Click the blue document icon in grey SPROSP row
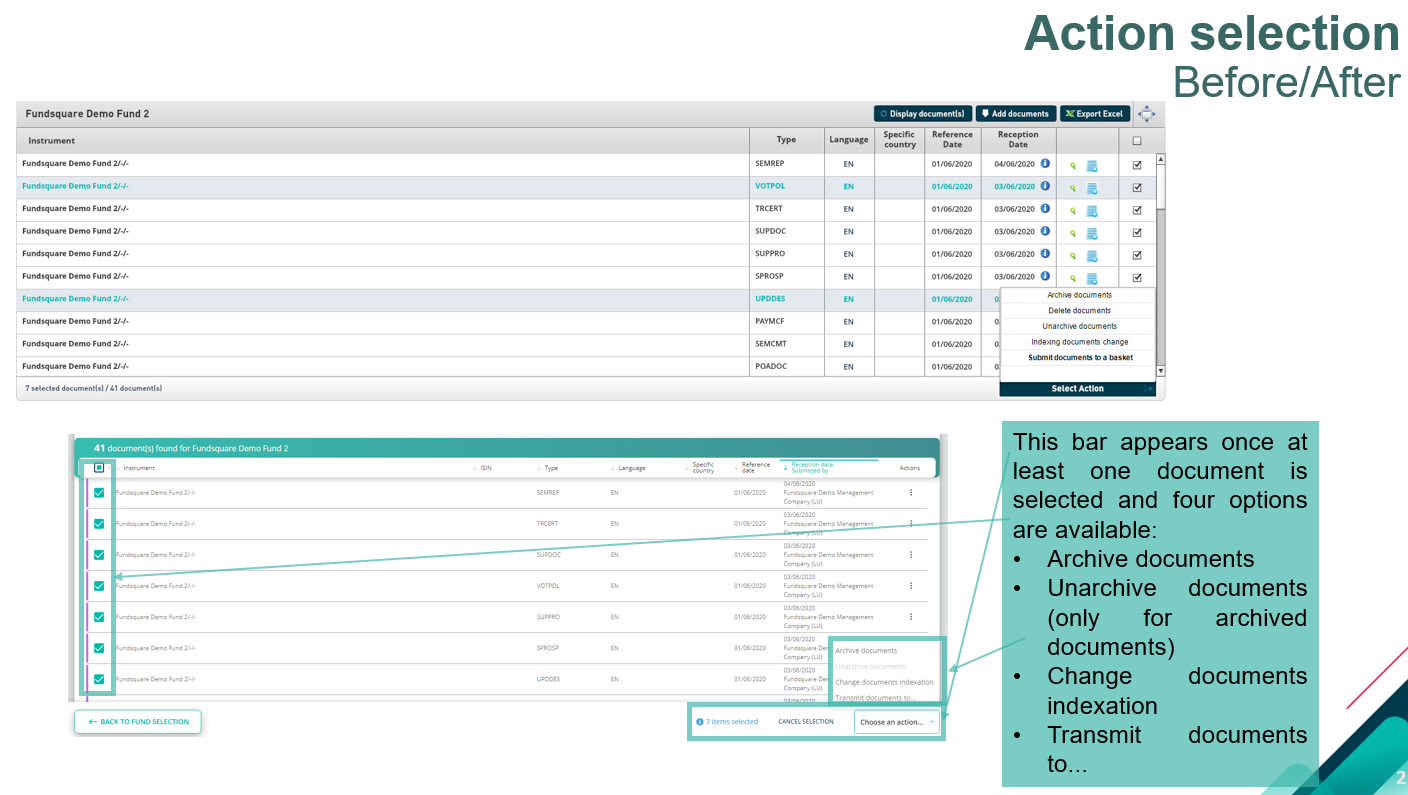 1092,279
